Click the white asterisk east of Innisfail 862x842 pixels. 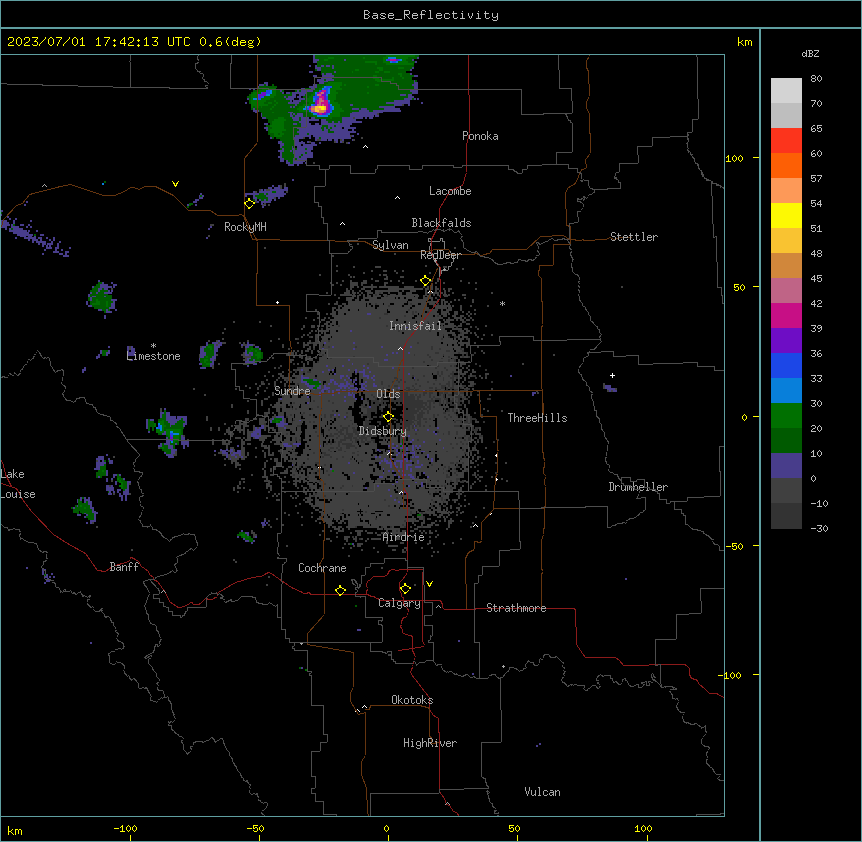point(502,304)
